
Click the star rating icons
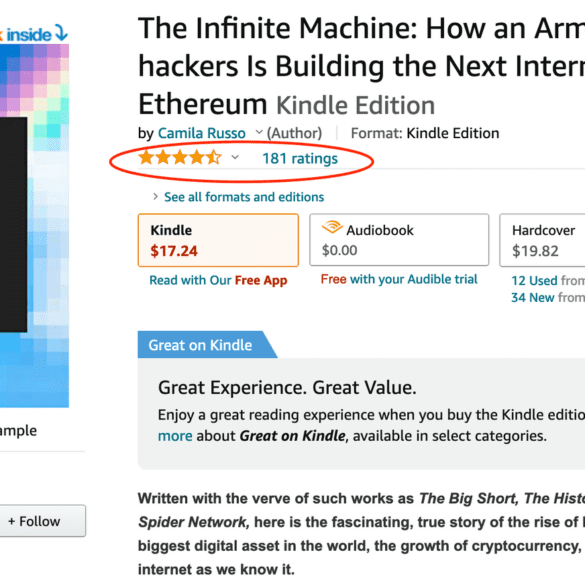[180, 157]
